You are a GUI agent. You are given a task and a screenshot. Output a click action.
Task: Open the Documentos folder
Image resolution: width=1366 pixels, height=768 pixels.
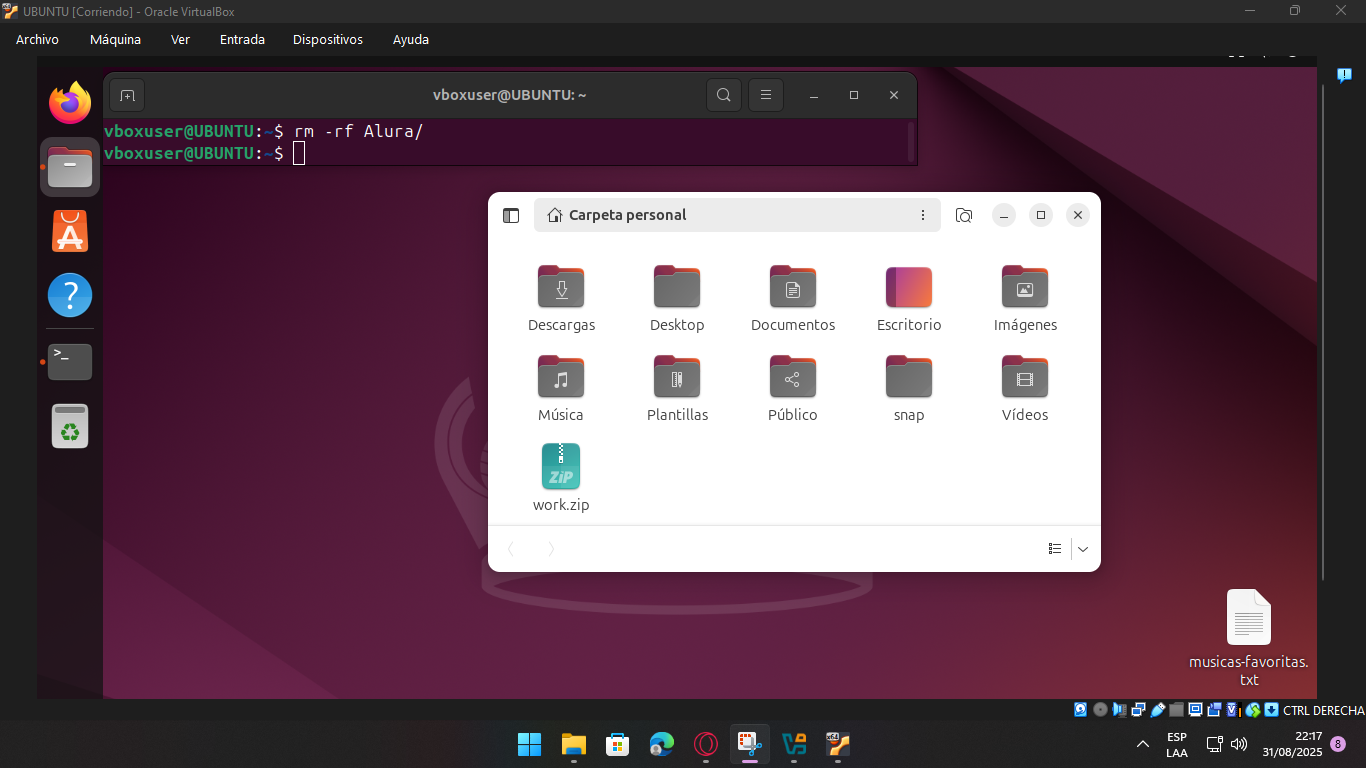(793, 299)
